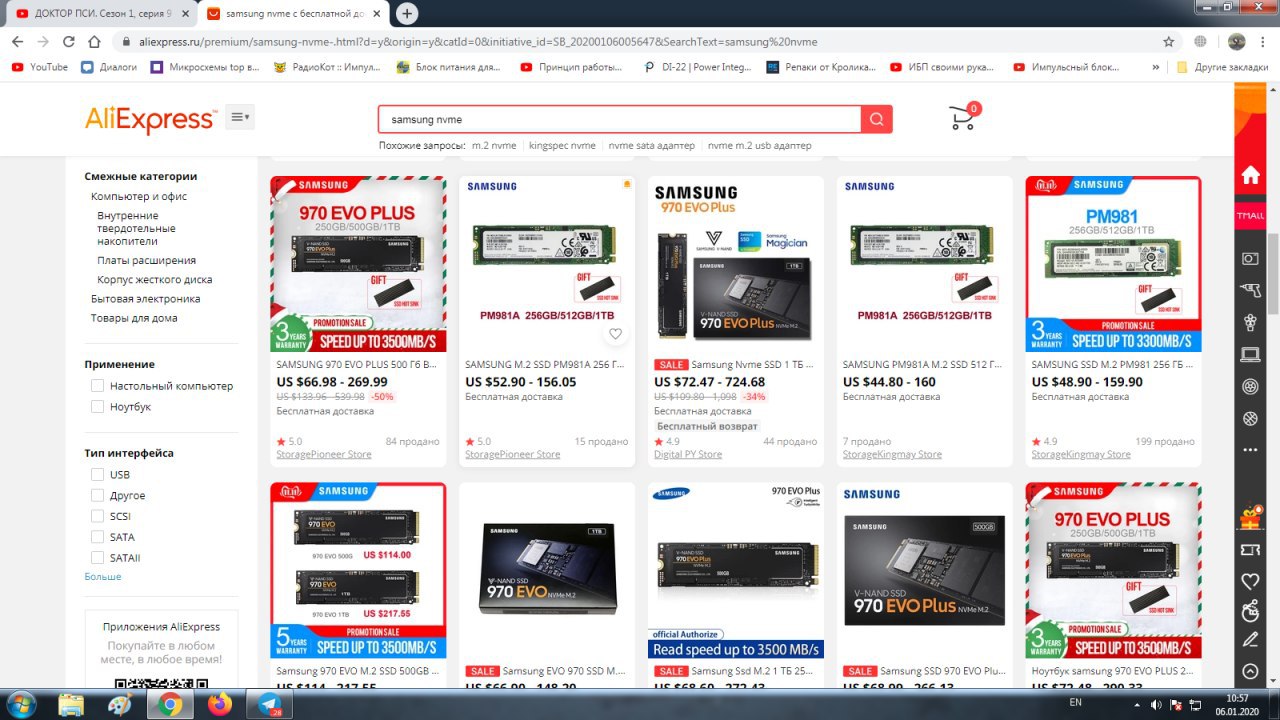
Task: Click the gift box icon in sidebar
Action: tap(1250, 517)
